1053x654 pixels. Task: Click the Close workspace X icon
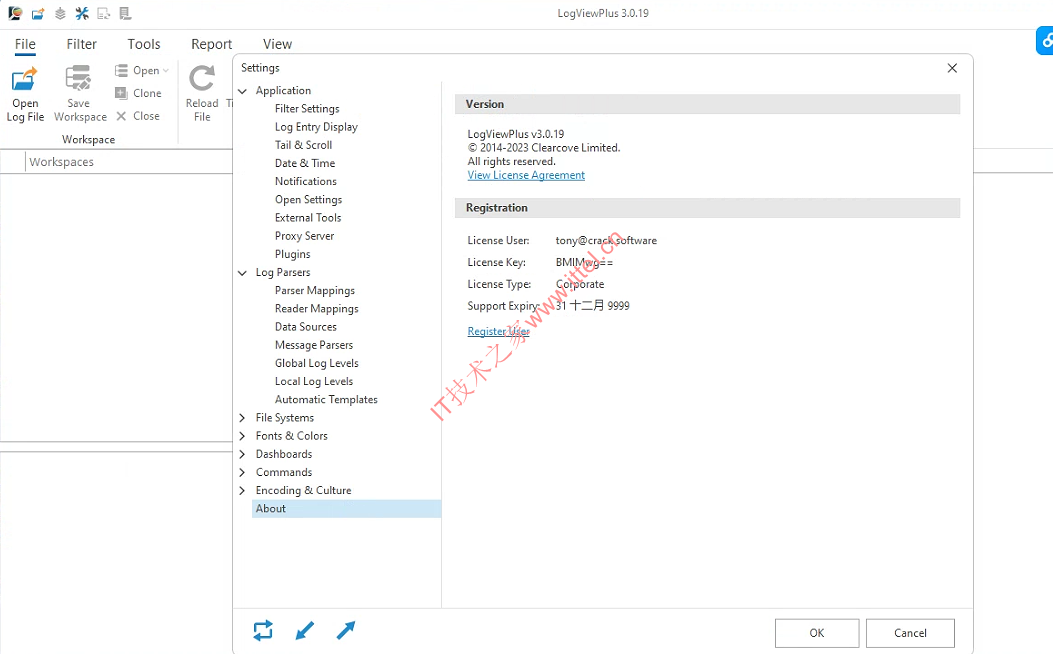click(x=121, y=116)
